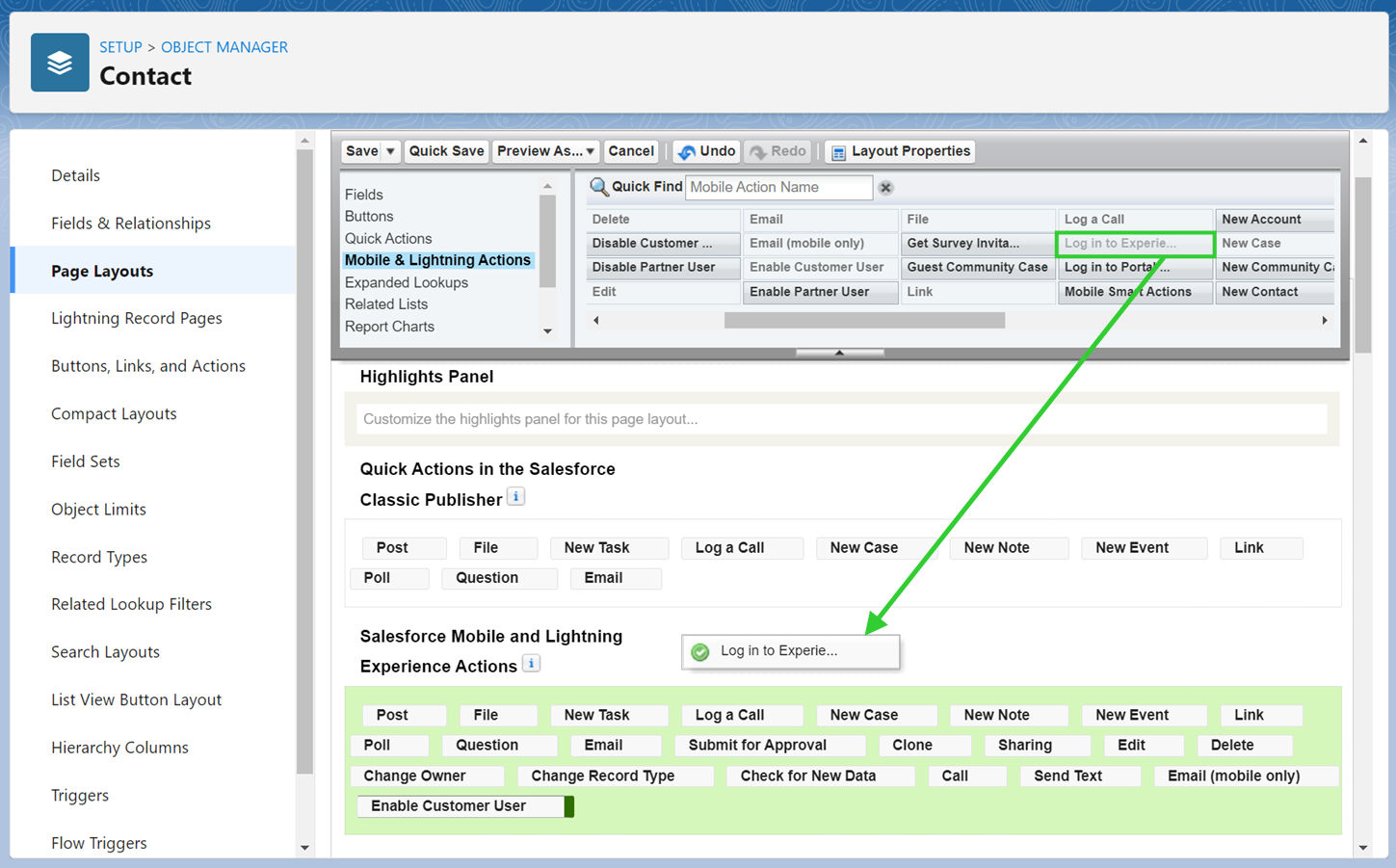
Task: Open Details in the sidebar
Action: coord(75,175)
